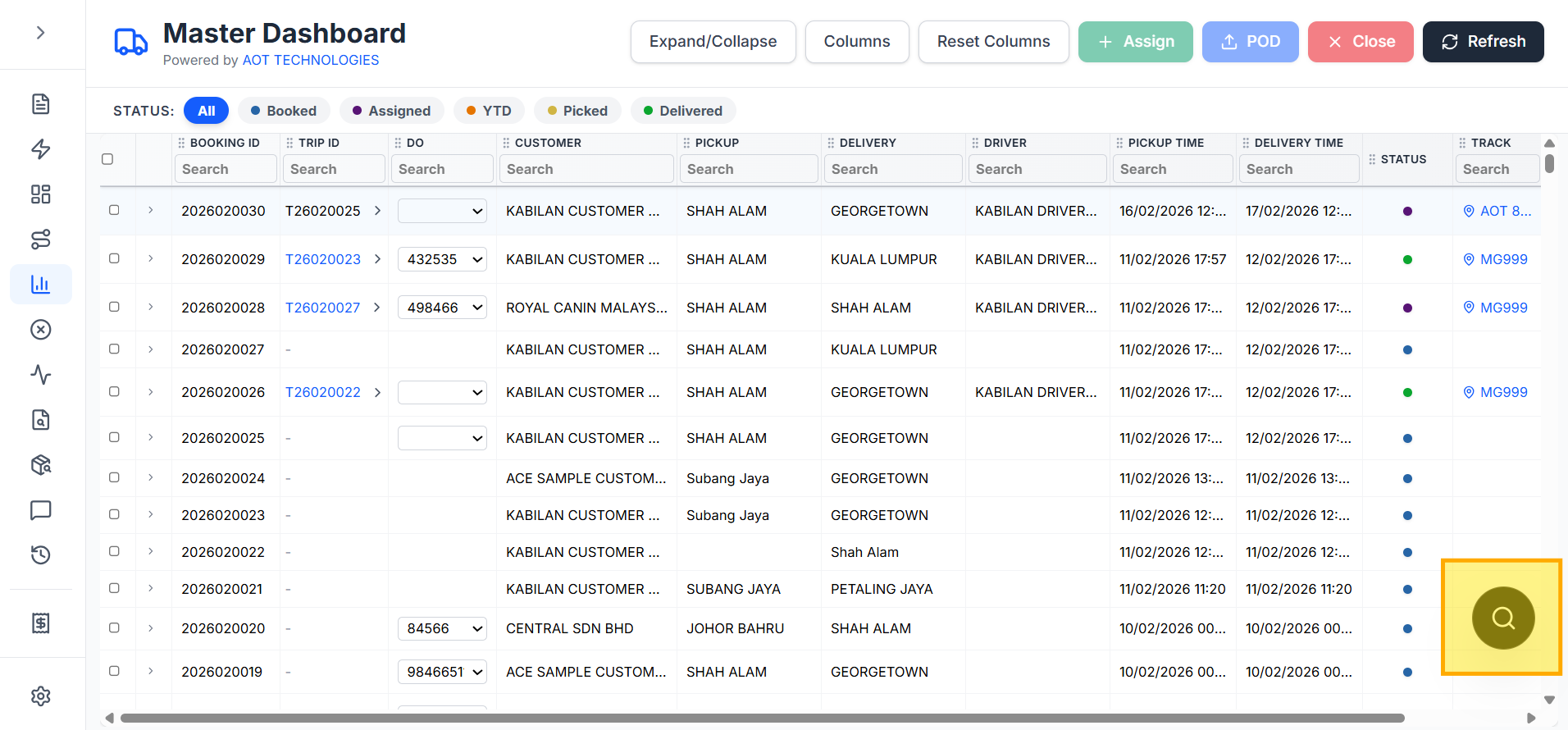Click the Expand/Collapse button
This screenshot has width=1568, height=730.
coord(713,42)
